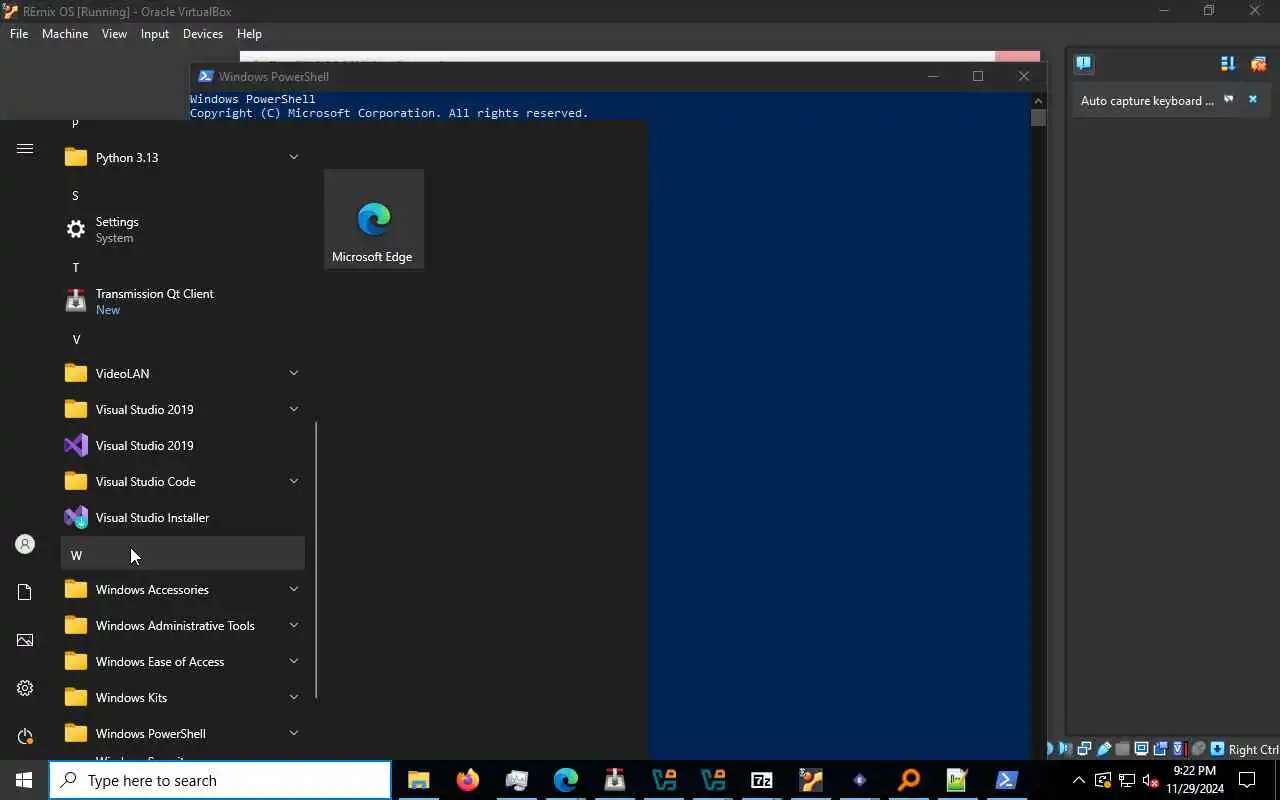This screenshot has width=1280, height=800.
Task: Click the taskbar clock and date
Action: [1194, 780]
